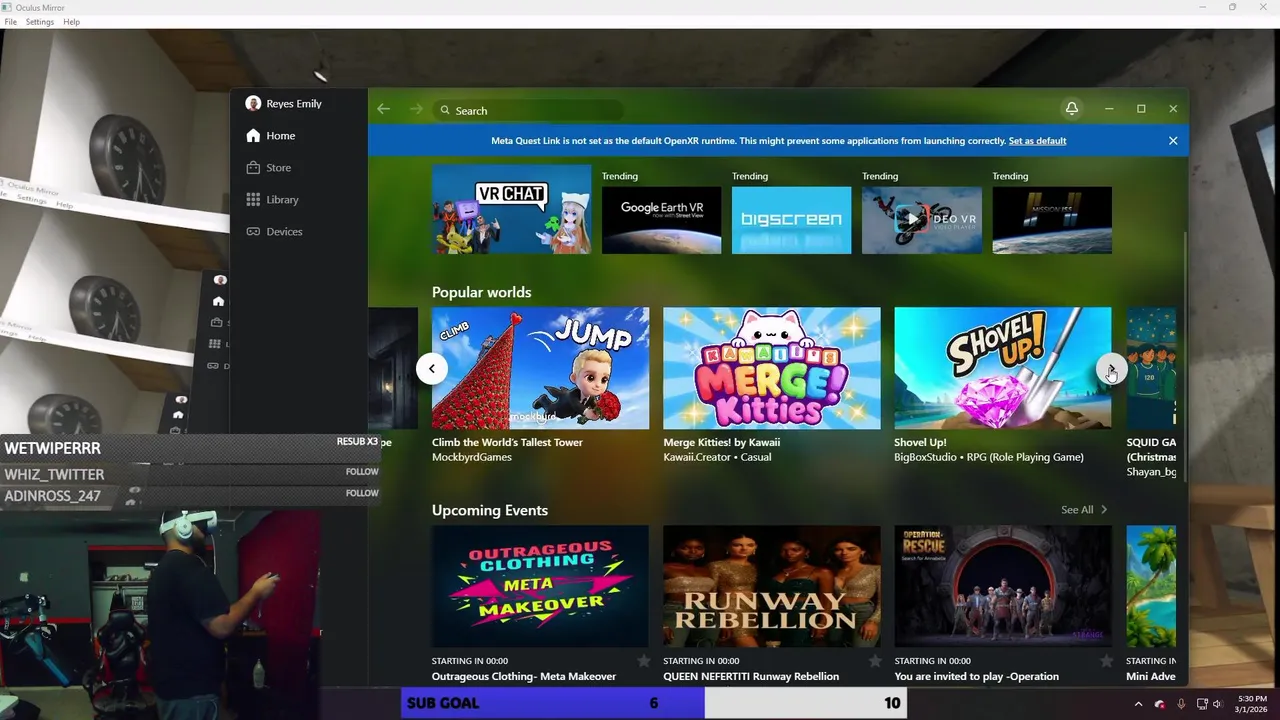The height and width of the screenshot is (720, 1280).
Task: Show next Popular worlds with right arrow
Action: click(x=1111, y=368)
